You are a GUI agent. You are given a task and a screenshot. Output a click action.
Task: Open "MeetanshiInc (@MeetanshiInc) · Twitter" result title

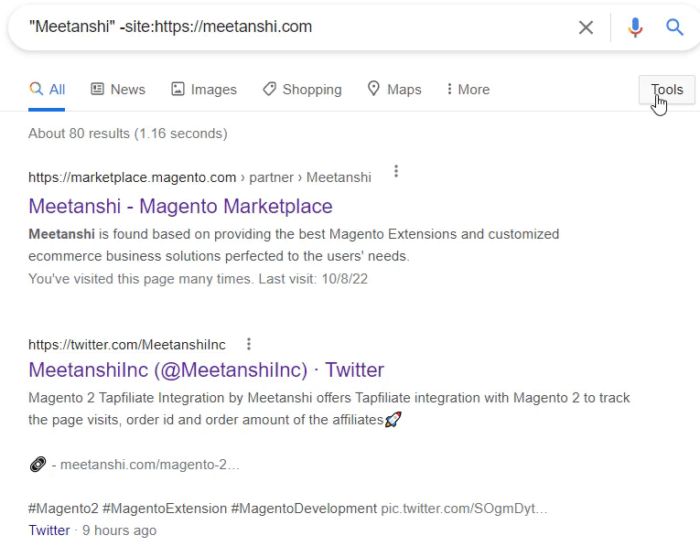point(206,370)
